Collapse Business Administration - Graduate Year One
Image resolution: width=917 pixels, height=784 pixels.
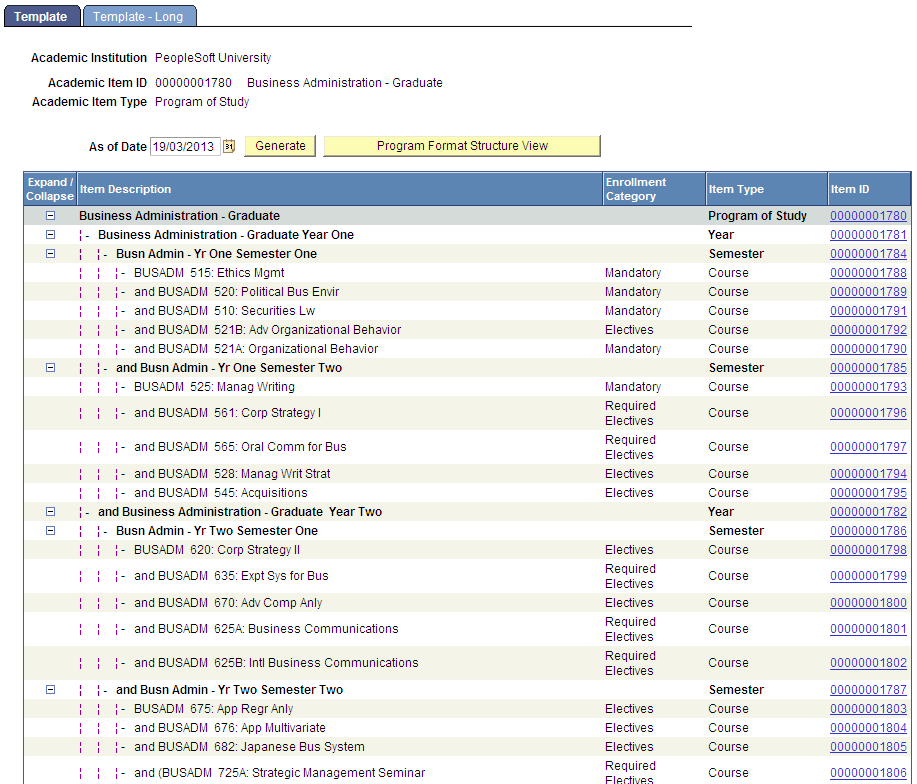pos(50,233)
